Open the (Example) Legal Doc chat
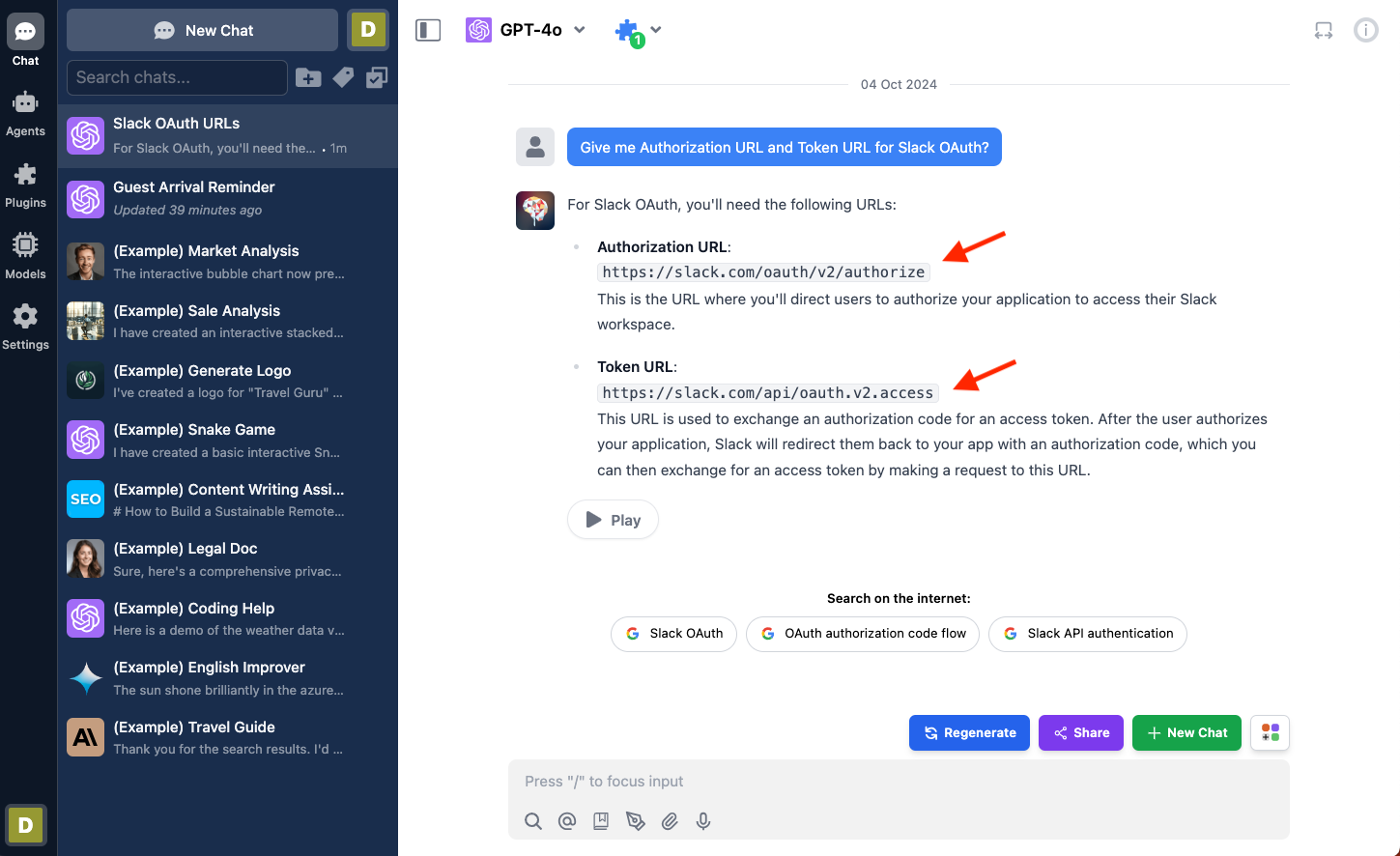This screenshot has width=1400, height=856. tap(228, 558)
